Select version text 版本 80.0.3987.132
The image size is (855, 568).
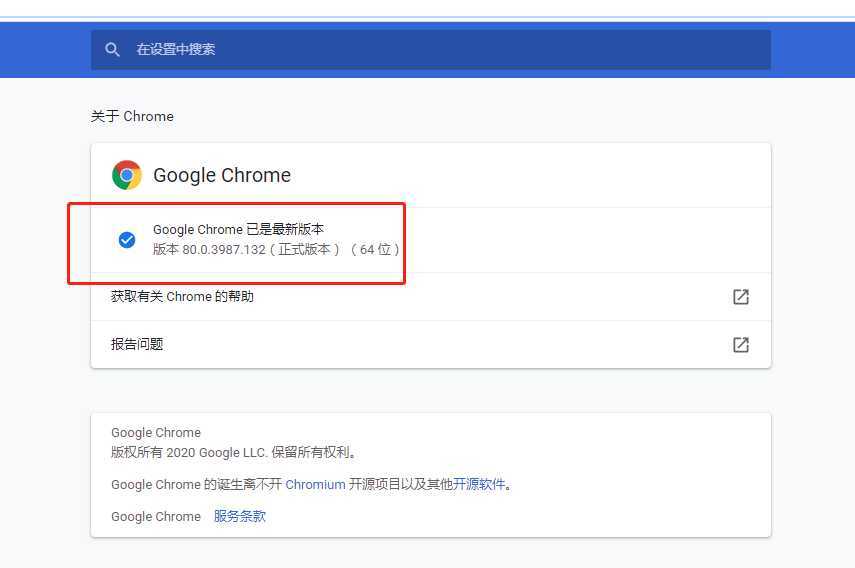[x=209, y=250]
